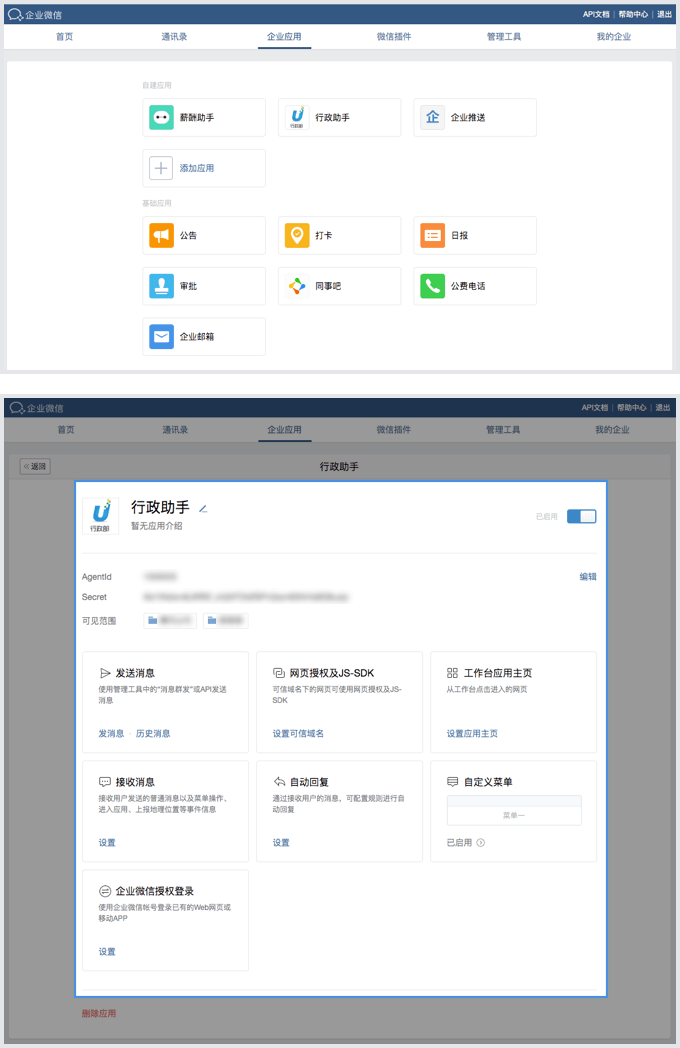Open API文档 link in top window header

point(596,14)
